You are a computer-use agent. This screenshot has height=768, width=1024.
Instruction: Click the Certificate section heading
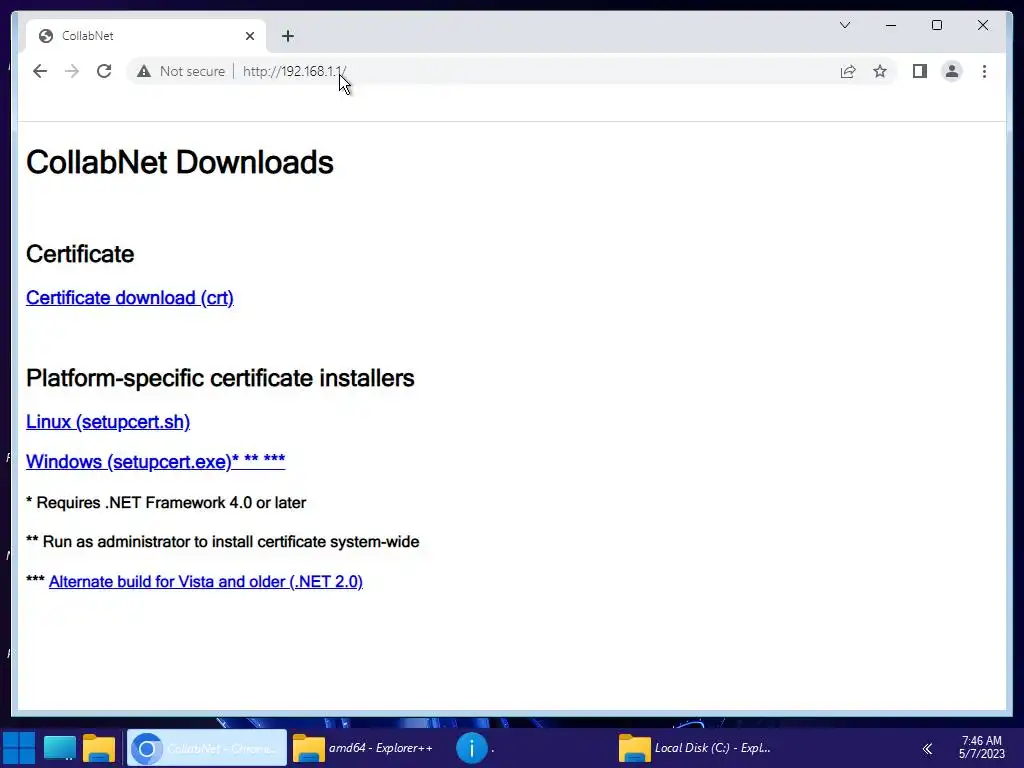click(80, 253)
